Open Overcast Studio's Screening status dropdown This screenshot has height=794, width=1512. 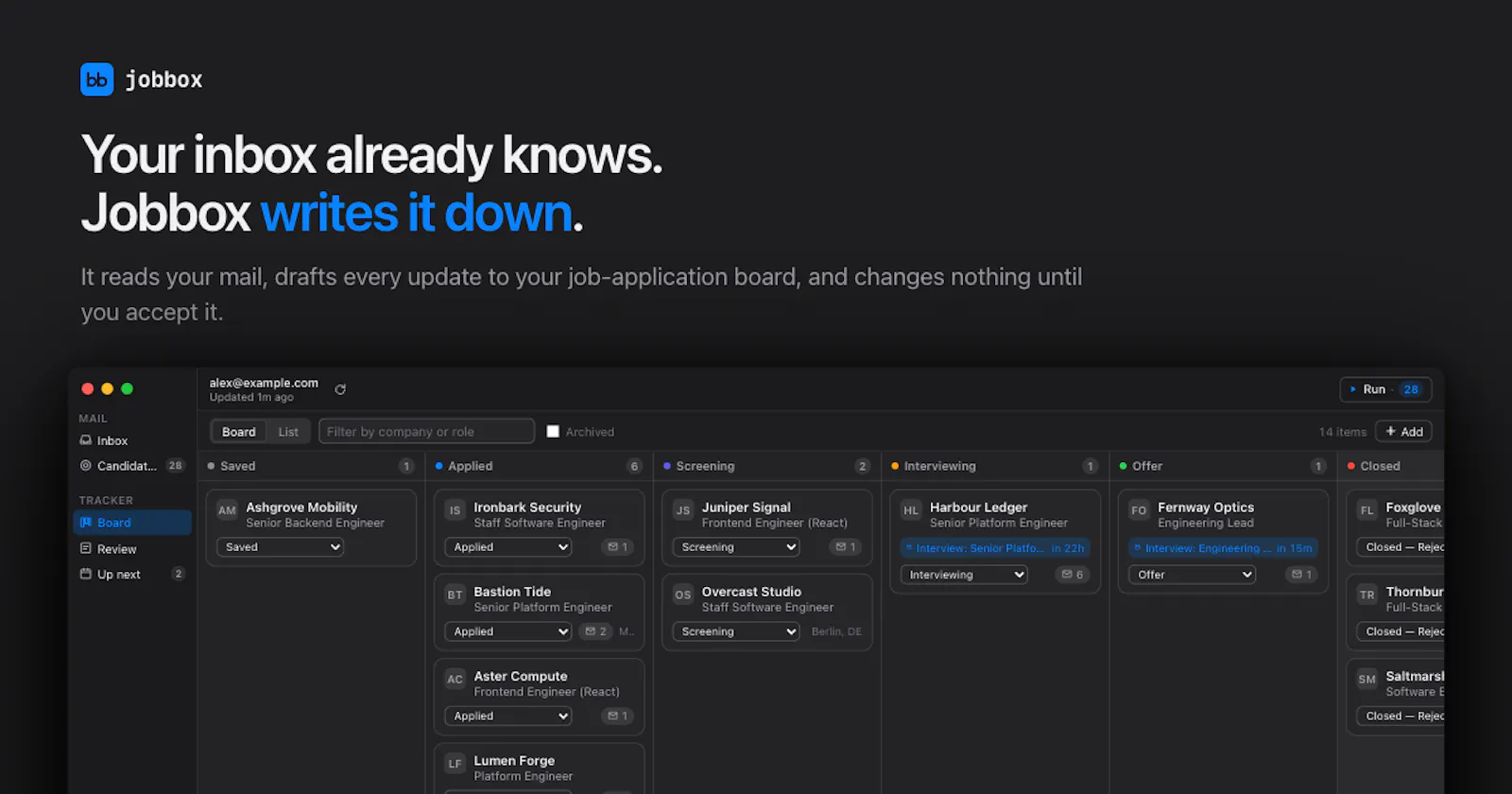coord(736,631)
